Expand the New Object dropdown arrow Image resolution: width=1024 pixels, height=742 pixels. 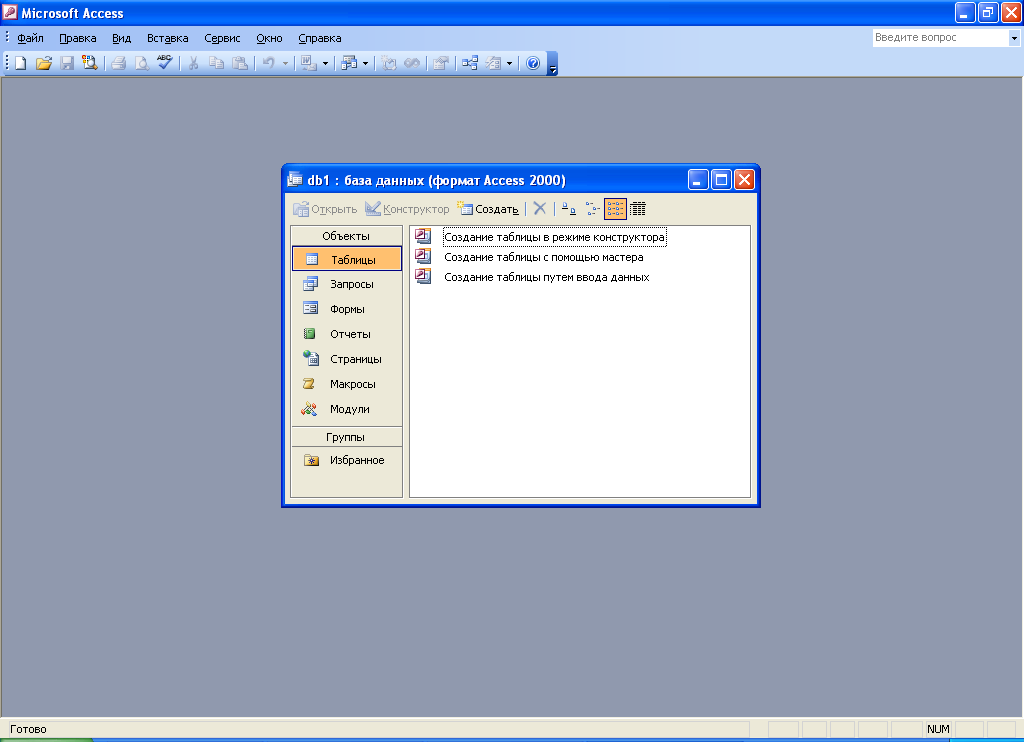[509, 63]
